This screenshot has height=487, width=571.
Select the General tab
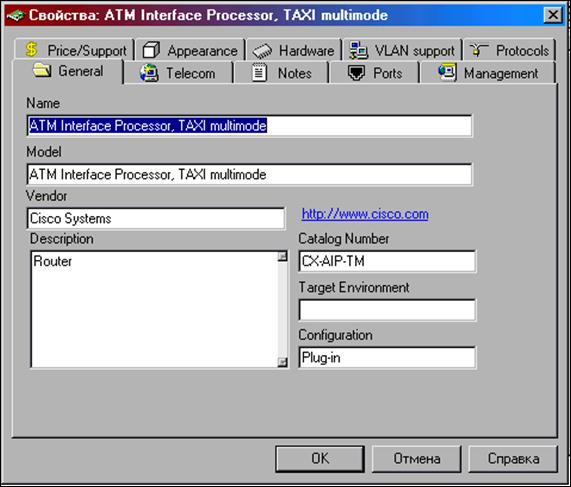pyautogui.click(x=68, y=71)
